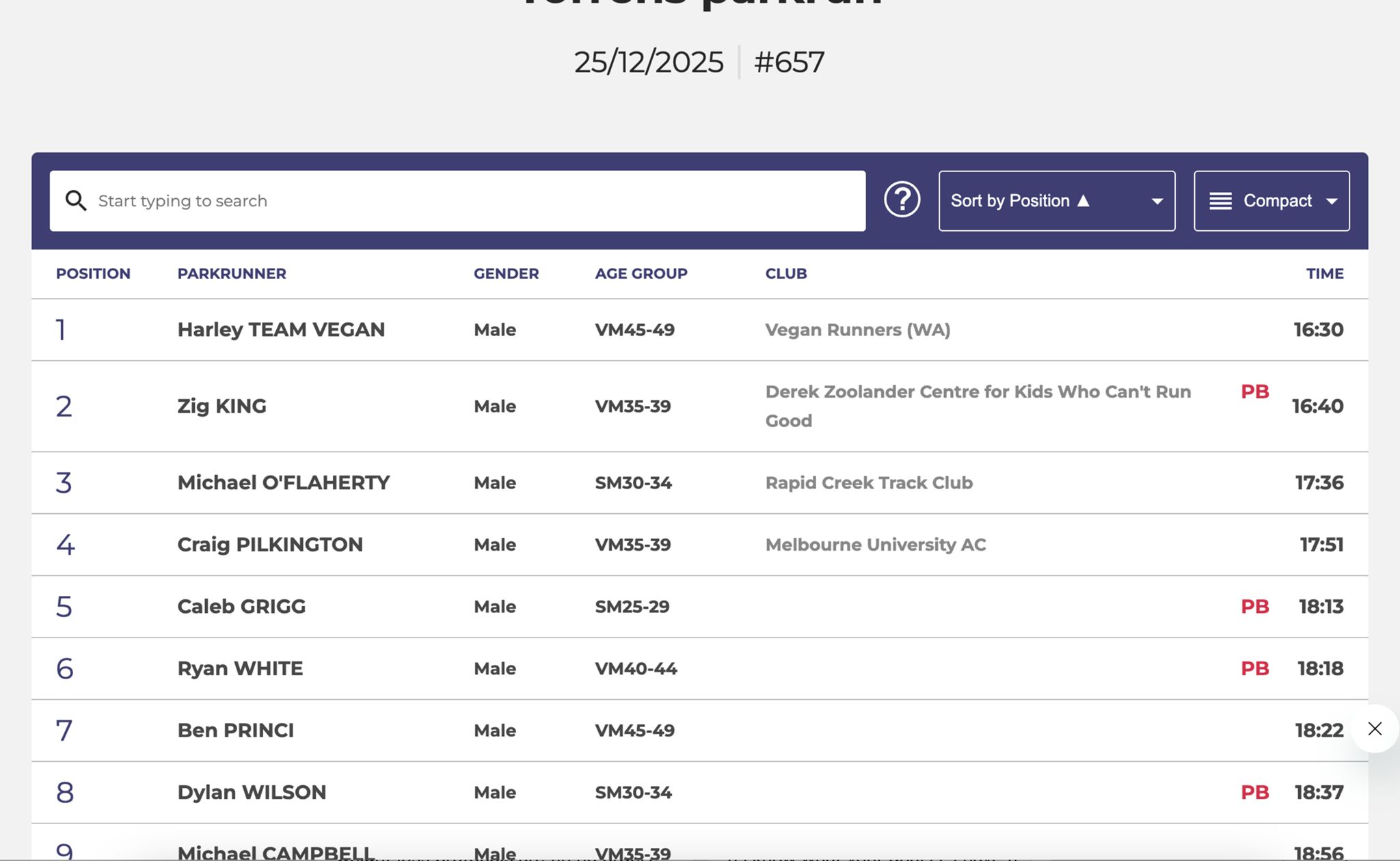Screen dimensions: 1400x861
Task: Click the magnifying glass search icon
Action: click(x=76, y=201)
